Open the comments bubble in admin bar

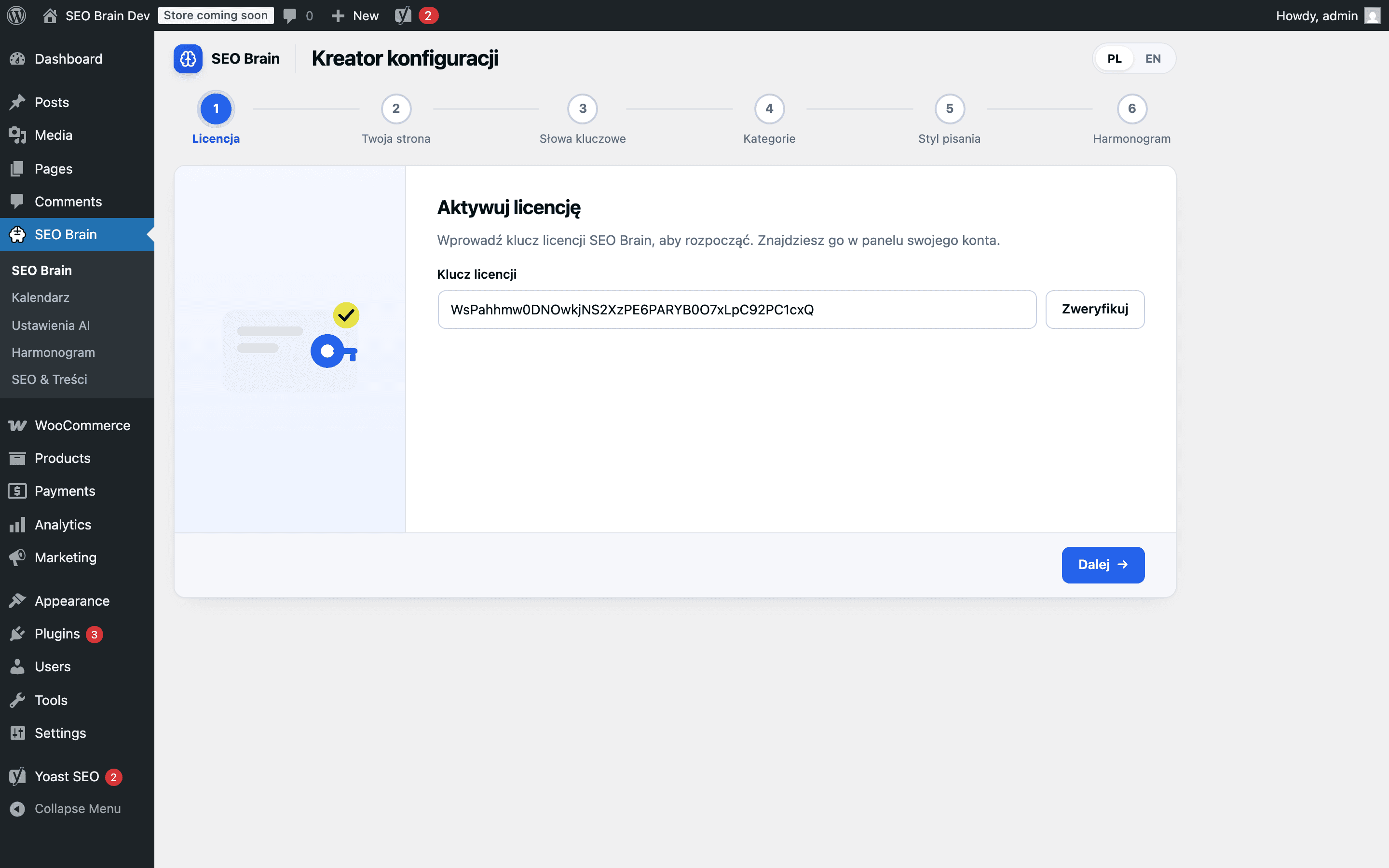tap(290, 15)
